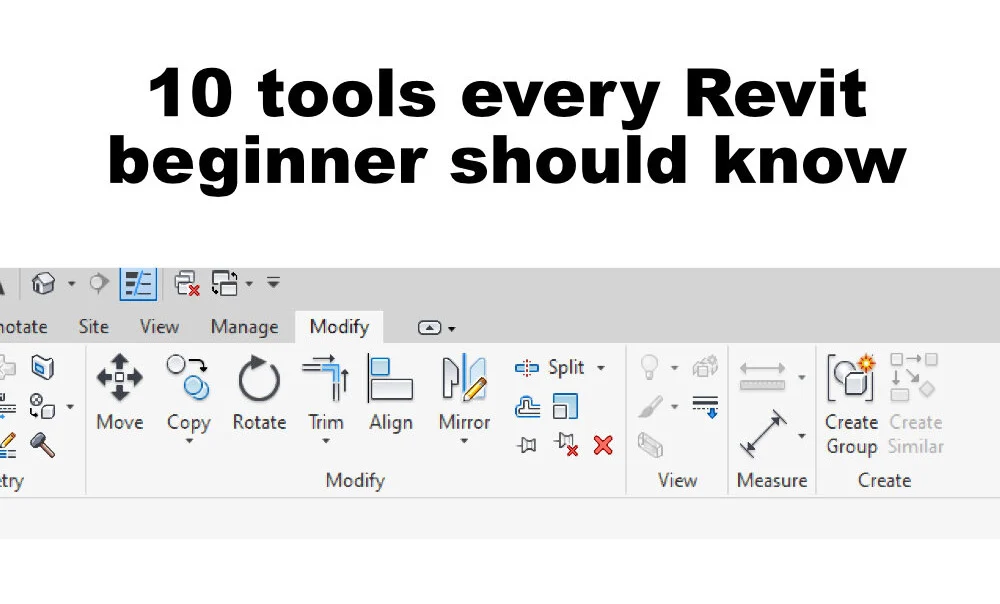
Task: Open the Split dropdown arrow
Action: [x=601, y=368]
